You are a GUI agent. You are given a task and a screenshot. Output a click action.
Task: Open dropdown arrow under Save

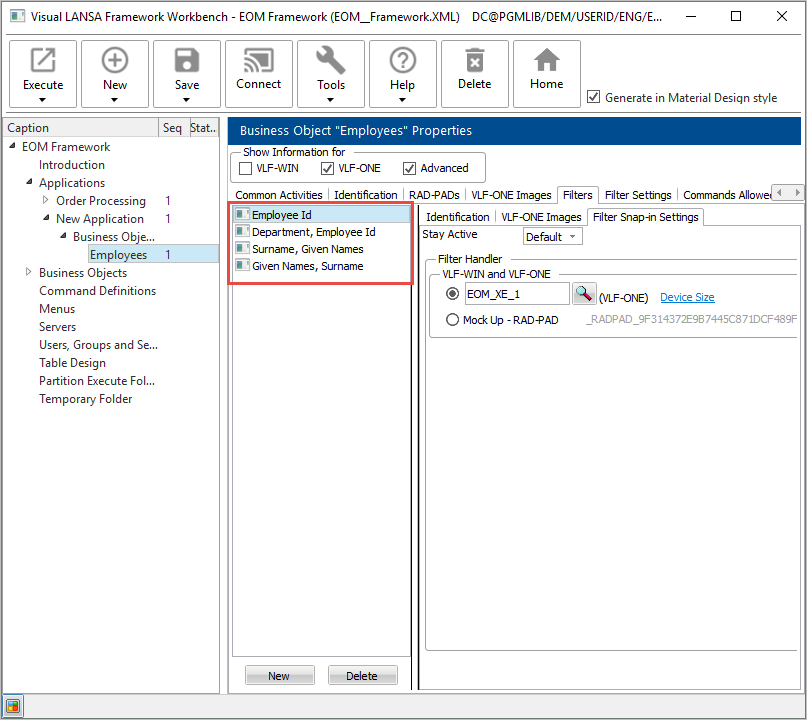point(186,100)
